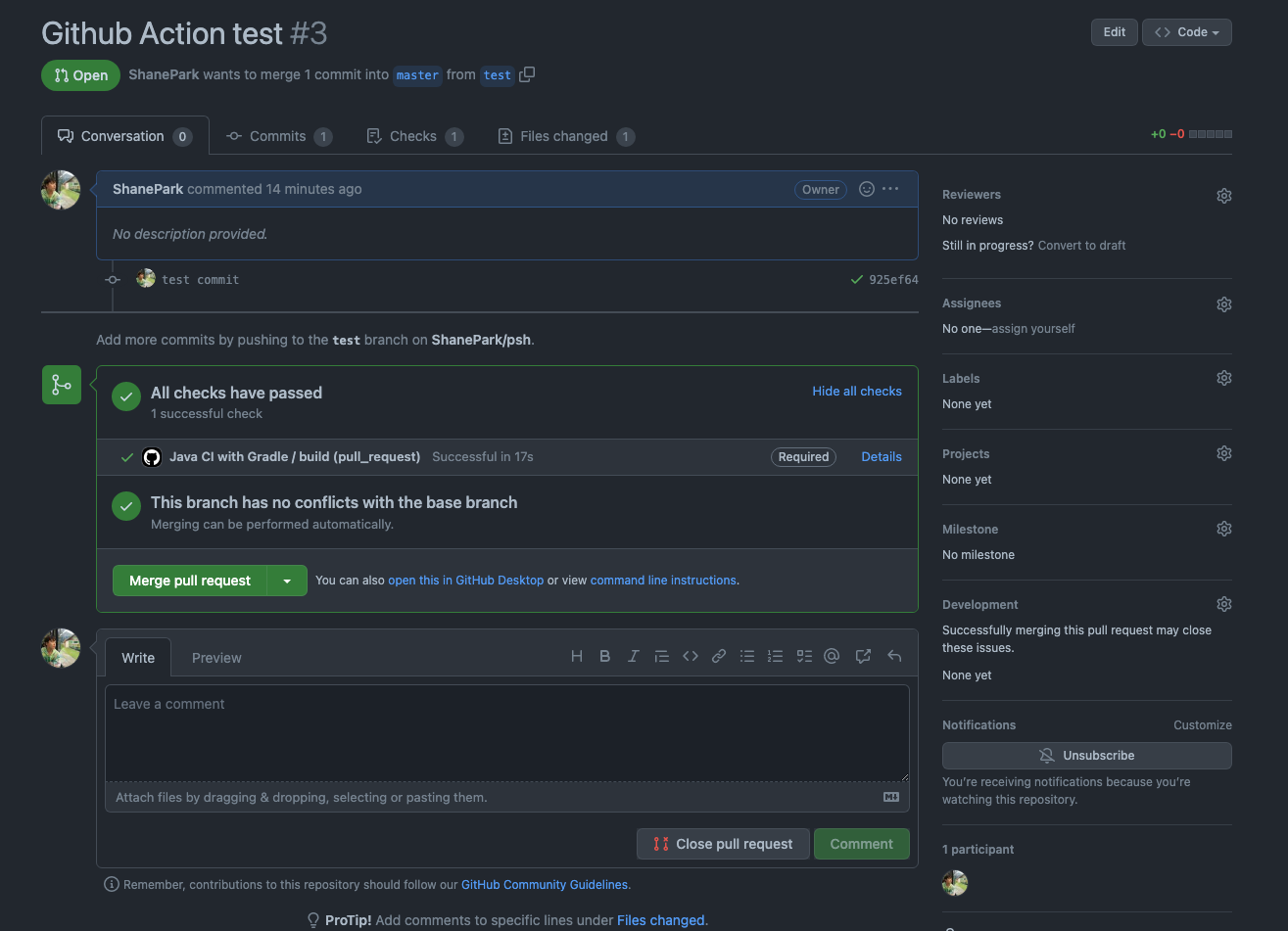Insert a task list
This screenshot has width=1288, height=931.
(804, 656)
